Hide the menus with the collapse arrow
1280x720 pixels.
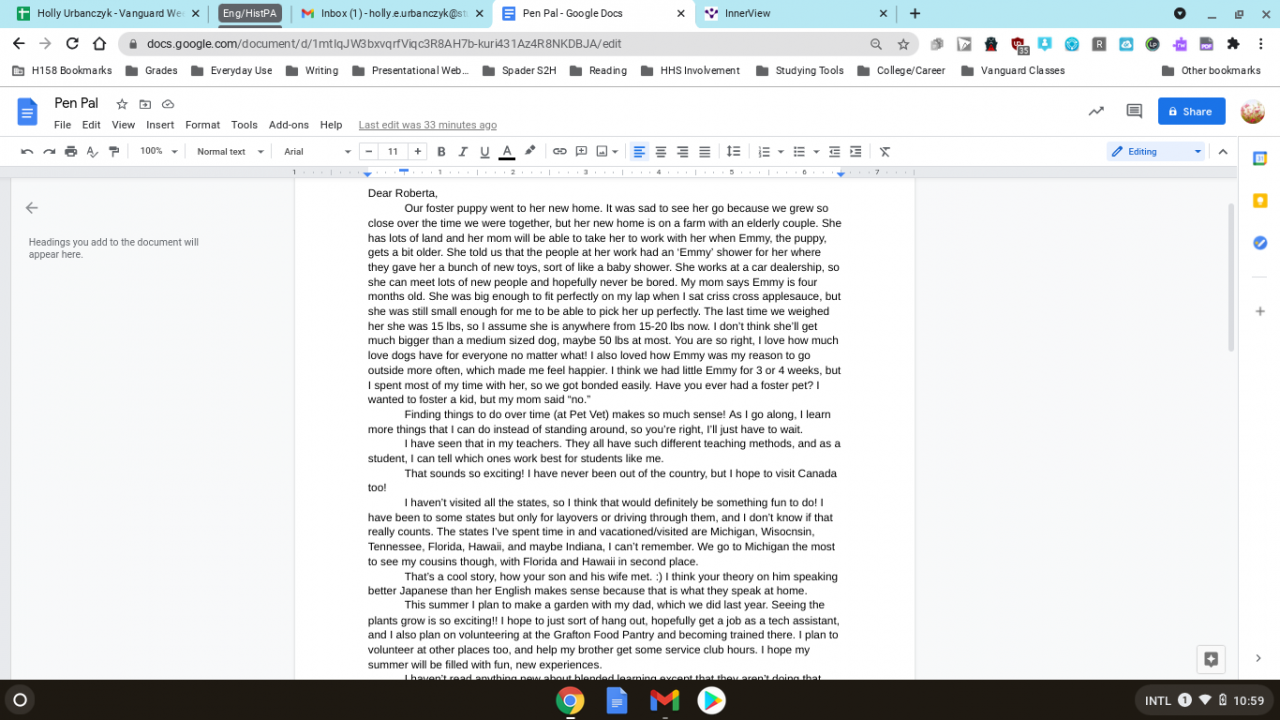(1222, 152)
